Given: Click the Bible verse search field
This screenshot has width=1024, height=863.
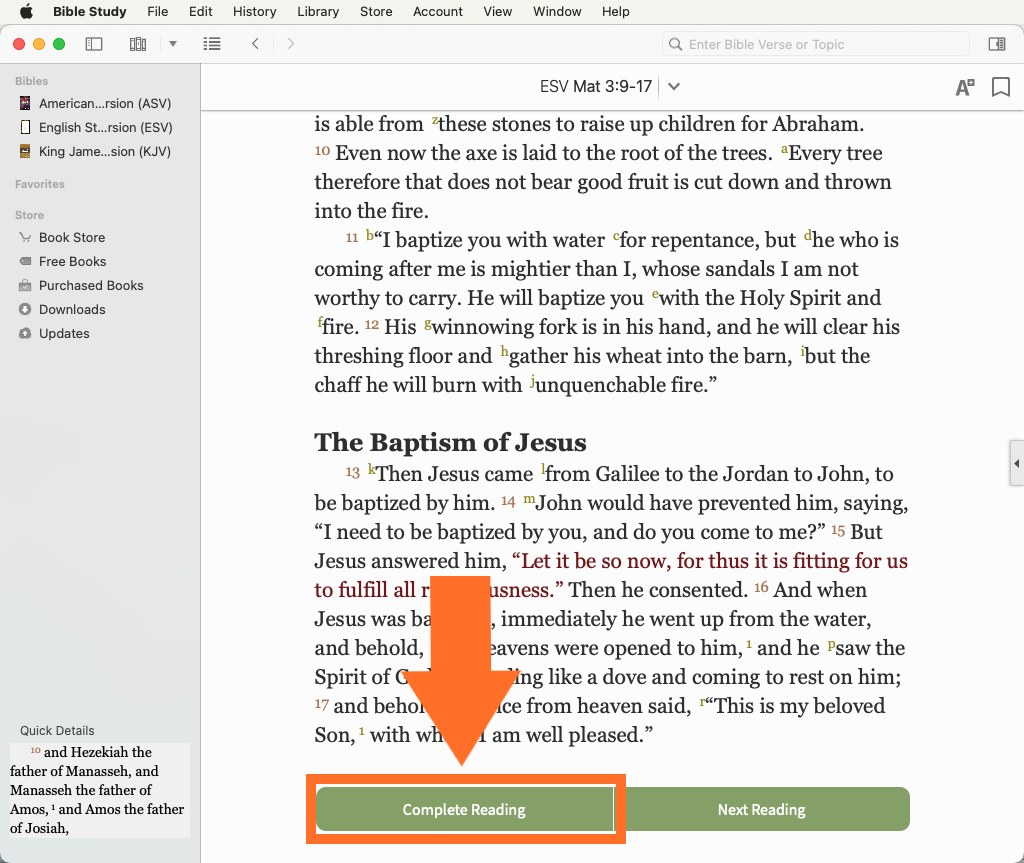Looking at the screenshot, I should 815,44.
